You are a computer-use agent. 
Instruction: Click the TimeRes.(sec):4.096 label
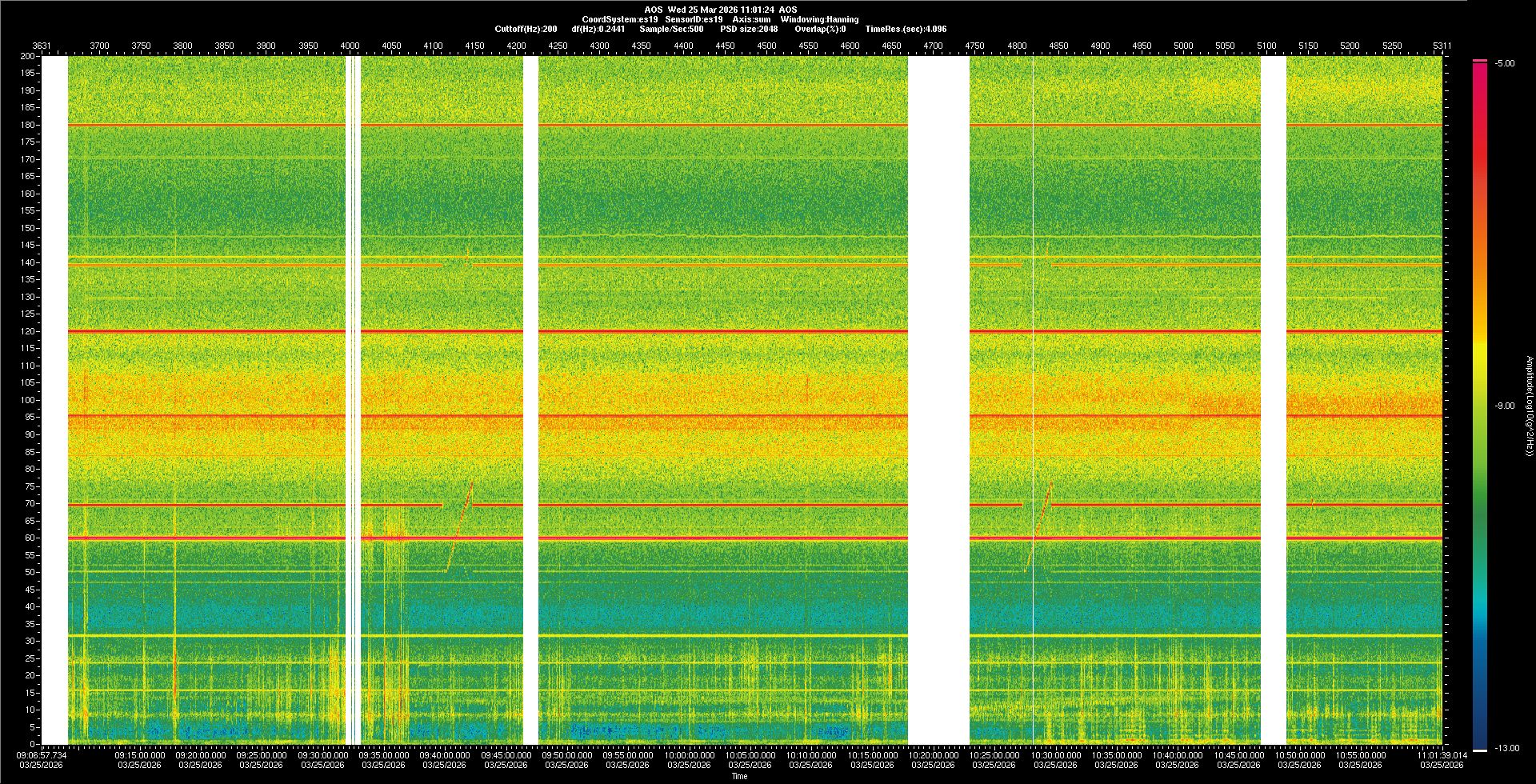[906, 29]
